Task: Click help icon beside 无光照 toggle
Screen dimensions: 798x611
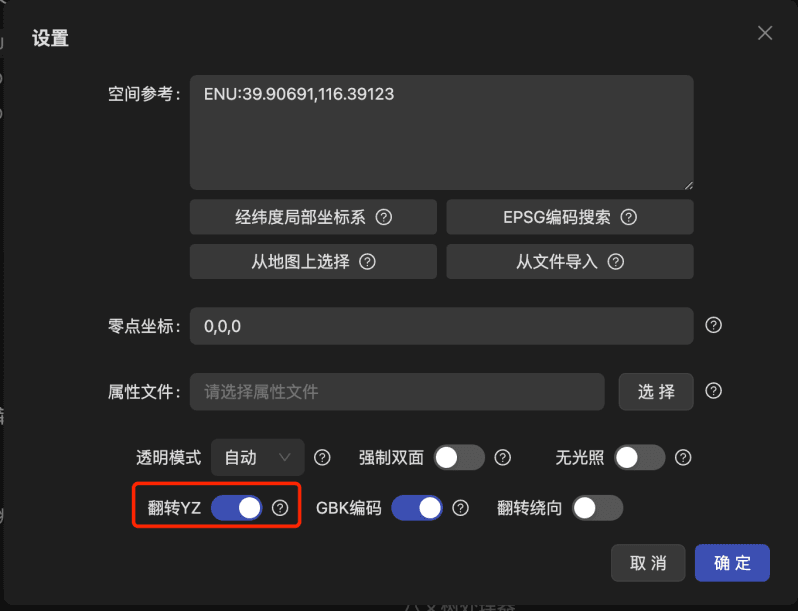Action: pyautogui.click(x=683, y=457)
